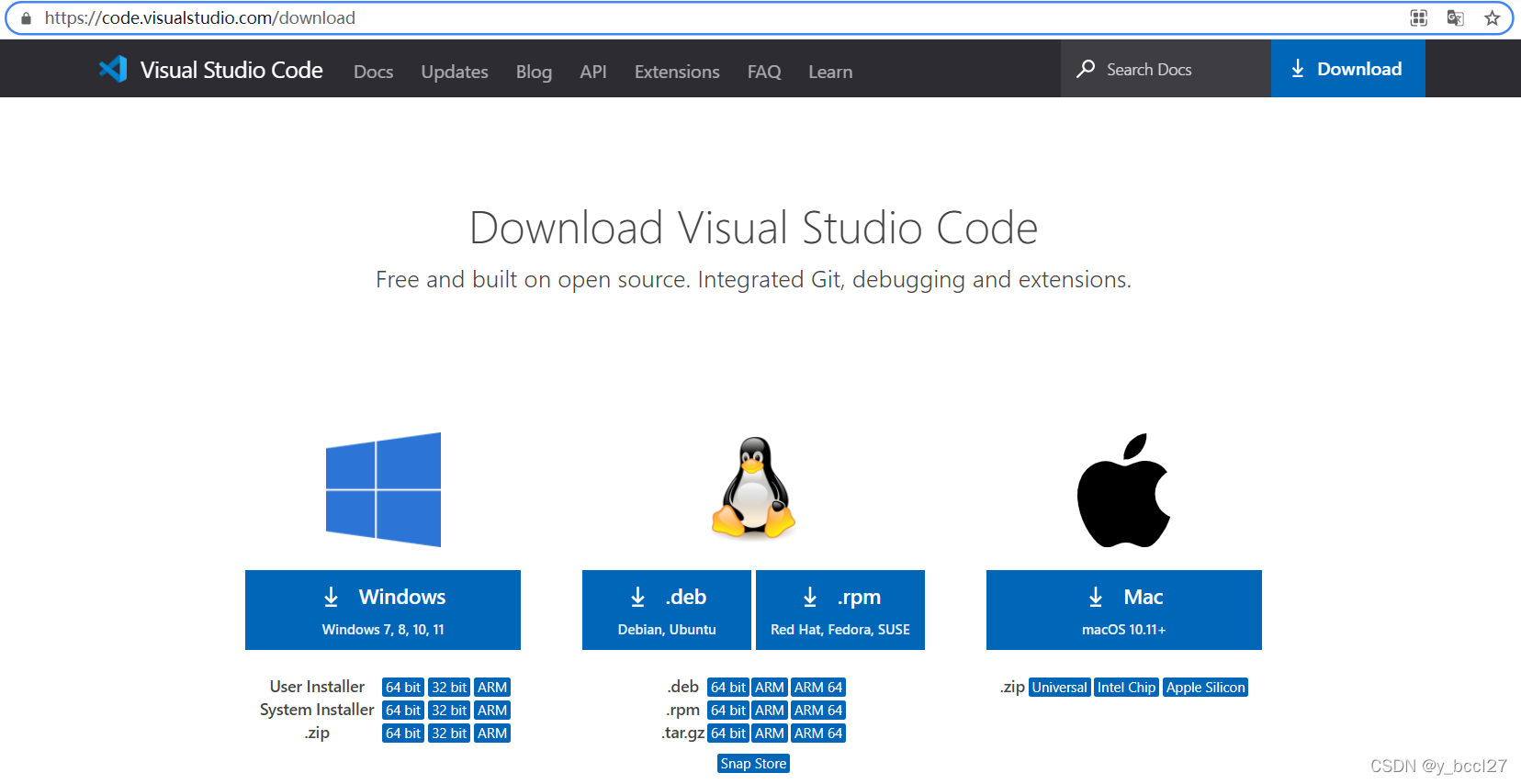The image size is (1521, 784).
Task: Select Windows .zip ARM
Action: pyautogui.click(x=492, y=733)
